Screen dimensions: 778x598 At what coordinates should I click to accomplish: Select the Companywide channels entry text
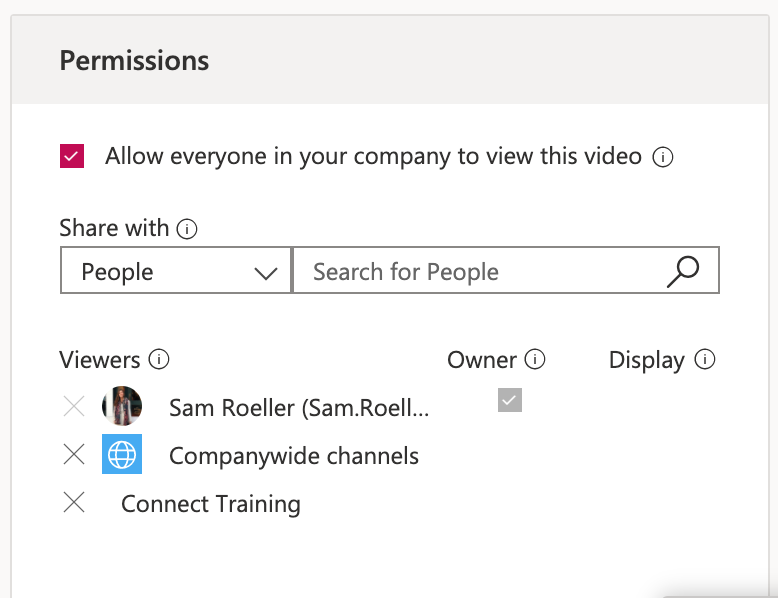(x=294, y=456)
